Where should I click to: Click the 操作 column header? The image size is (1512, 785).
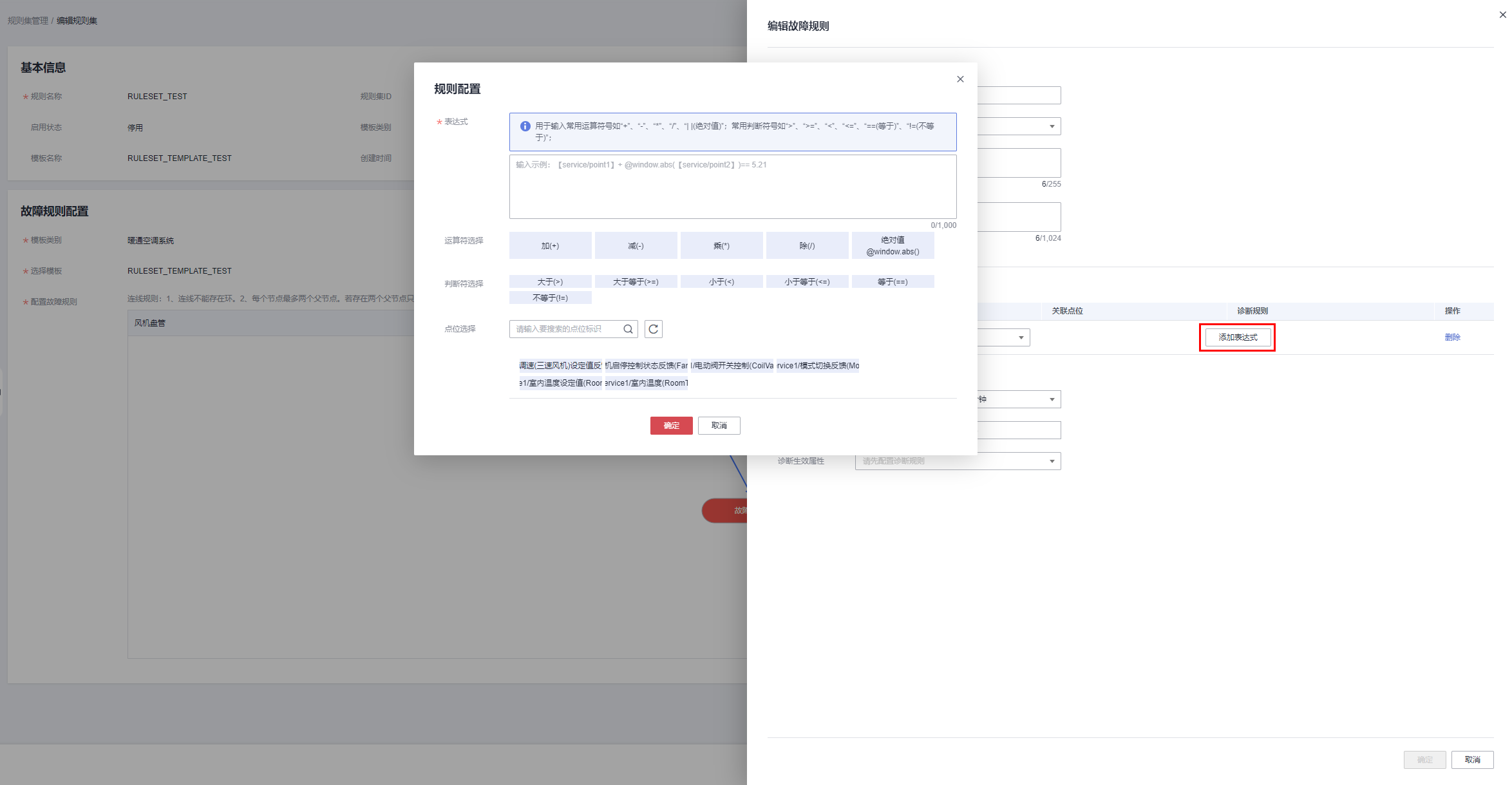pyautogui.click(x=1452, y=311)
